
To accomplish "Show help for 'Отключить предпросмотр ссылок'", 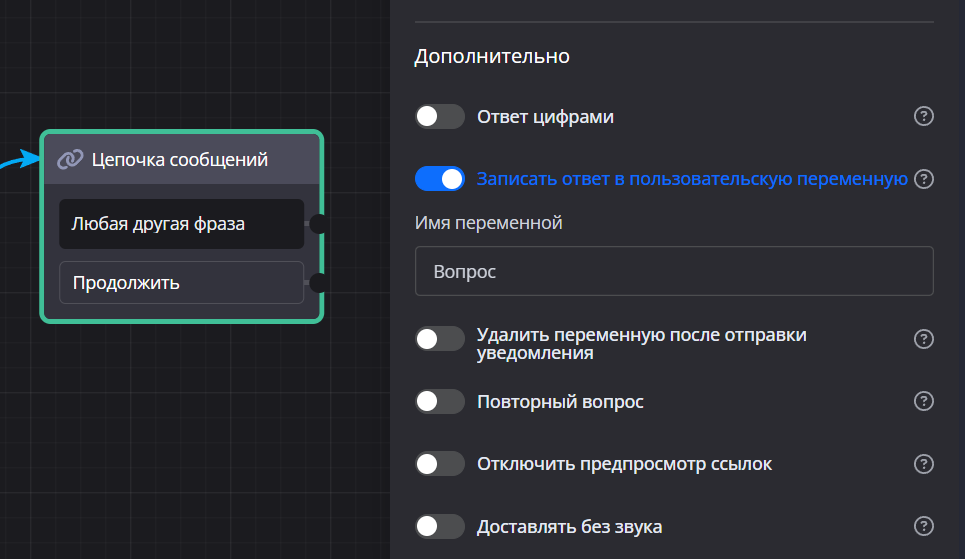I will tap(924, 464).
